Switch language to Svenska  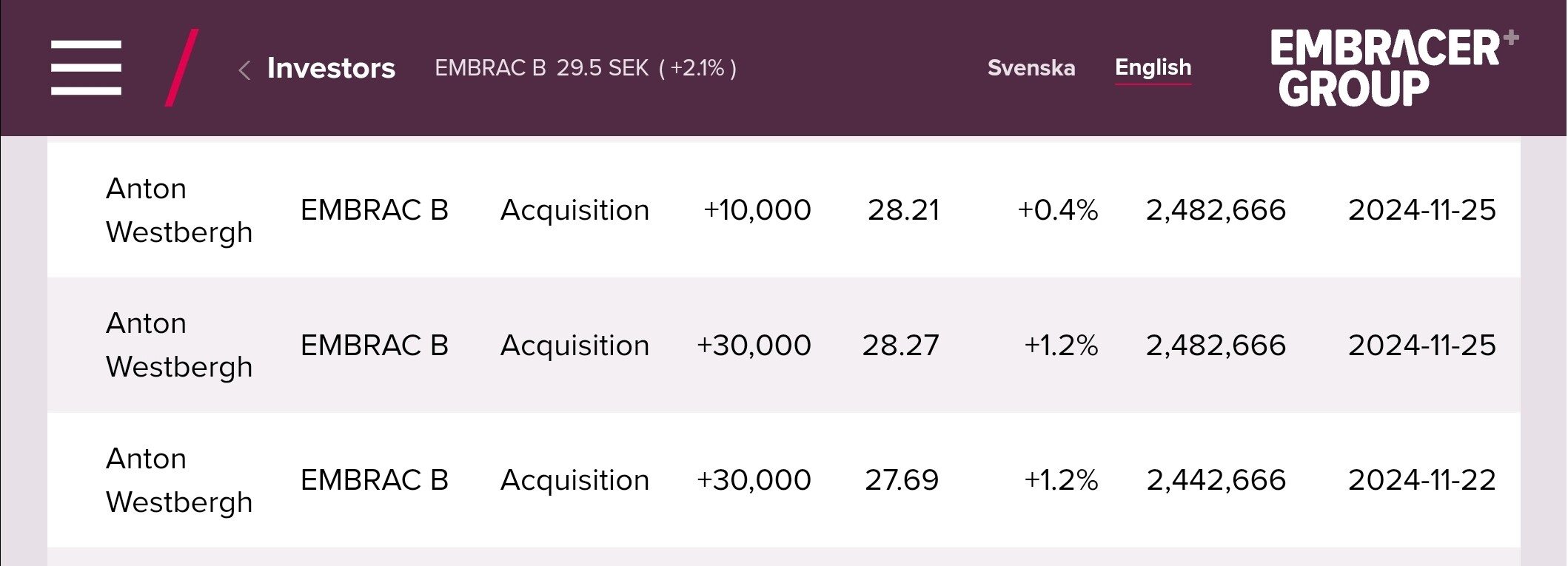pos(1031,68)
